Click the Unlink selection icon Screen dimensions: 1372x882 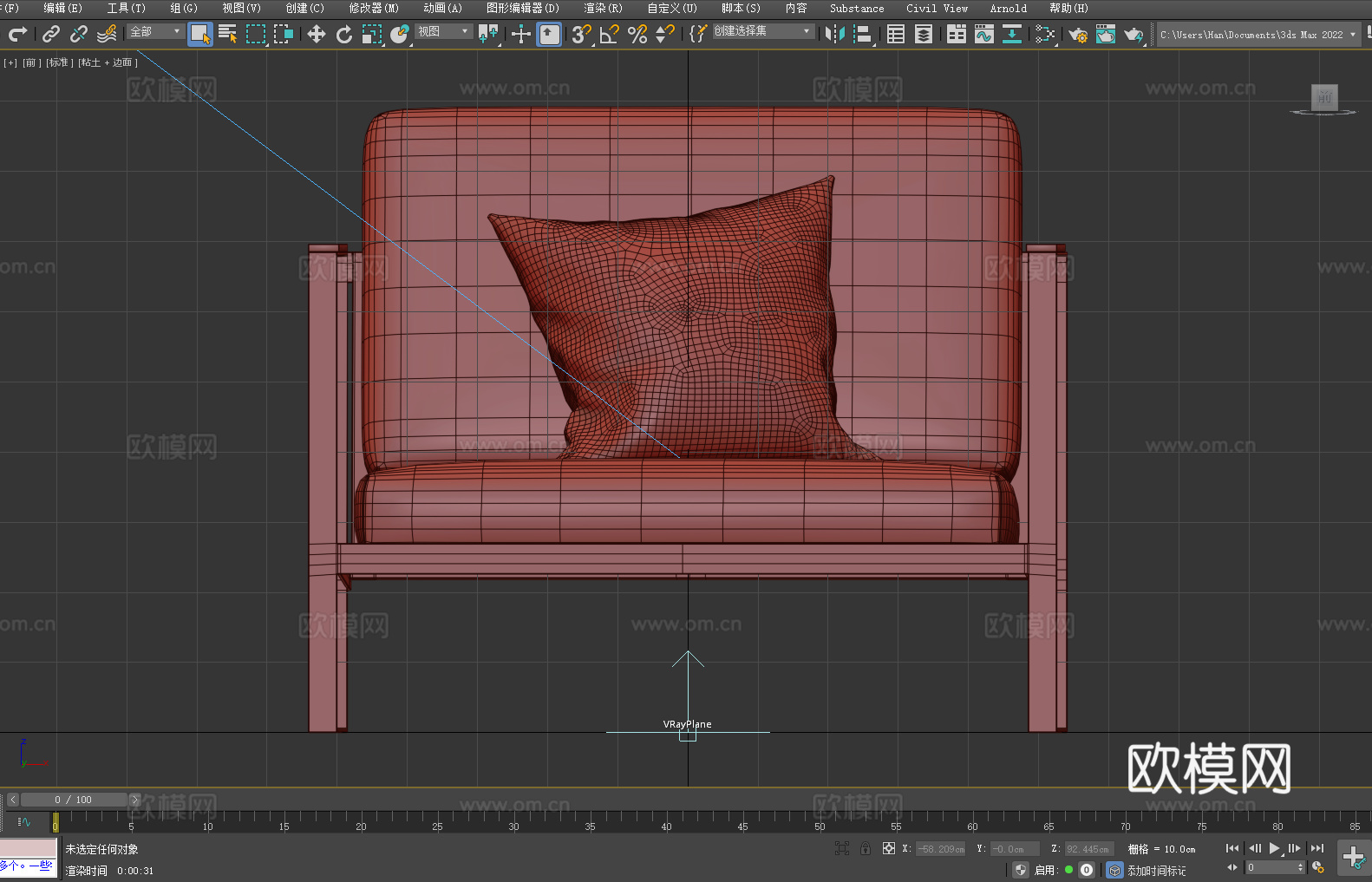click(x=79, y=34)
